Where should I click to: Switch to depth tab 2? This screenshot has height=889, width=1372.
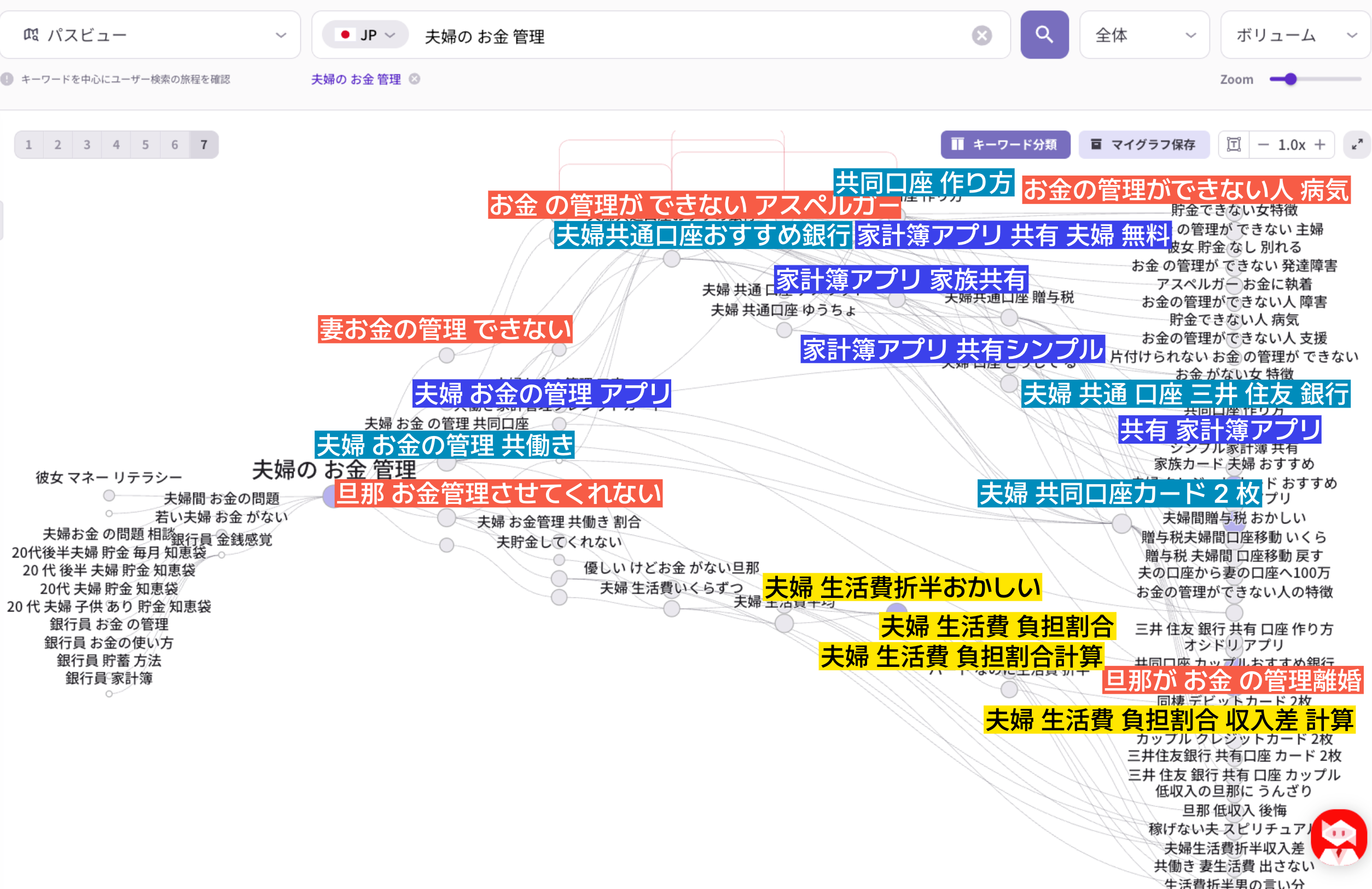(57, 144)
